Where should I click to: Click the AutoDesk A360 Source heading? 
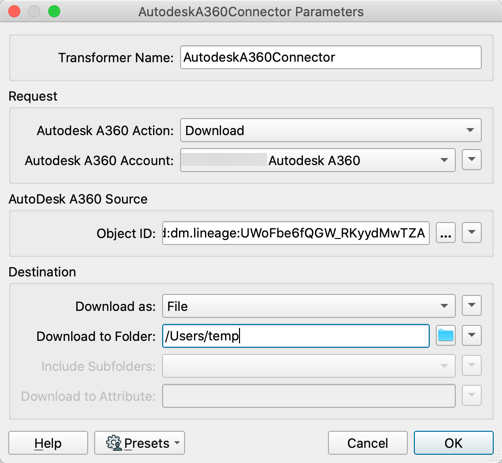point(78,199)
